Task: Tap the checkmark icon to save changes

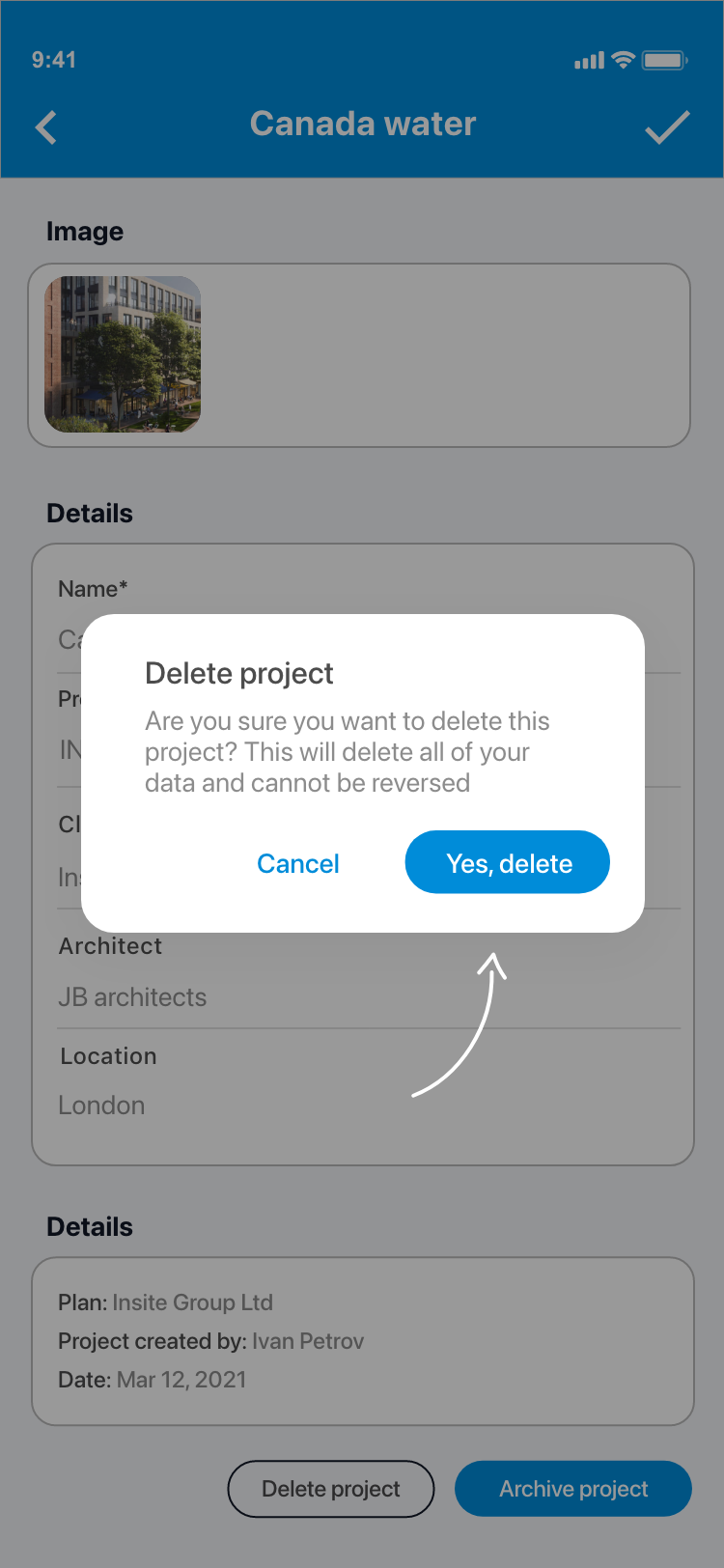Action: point(667,127)
